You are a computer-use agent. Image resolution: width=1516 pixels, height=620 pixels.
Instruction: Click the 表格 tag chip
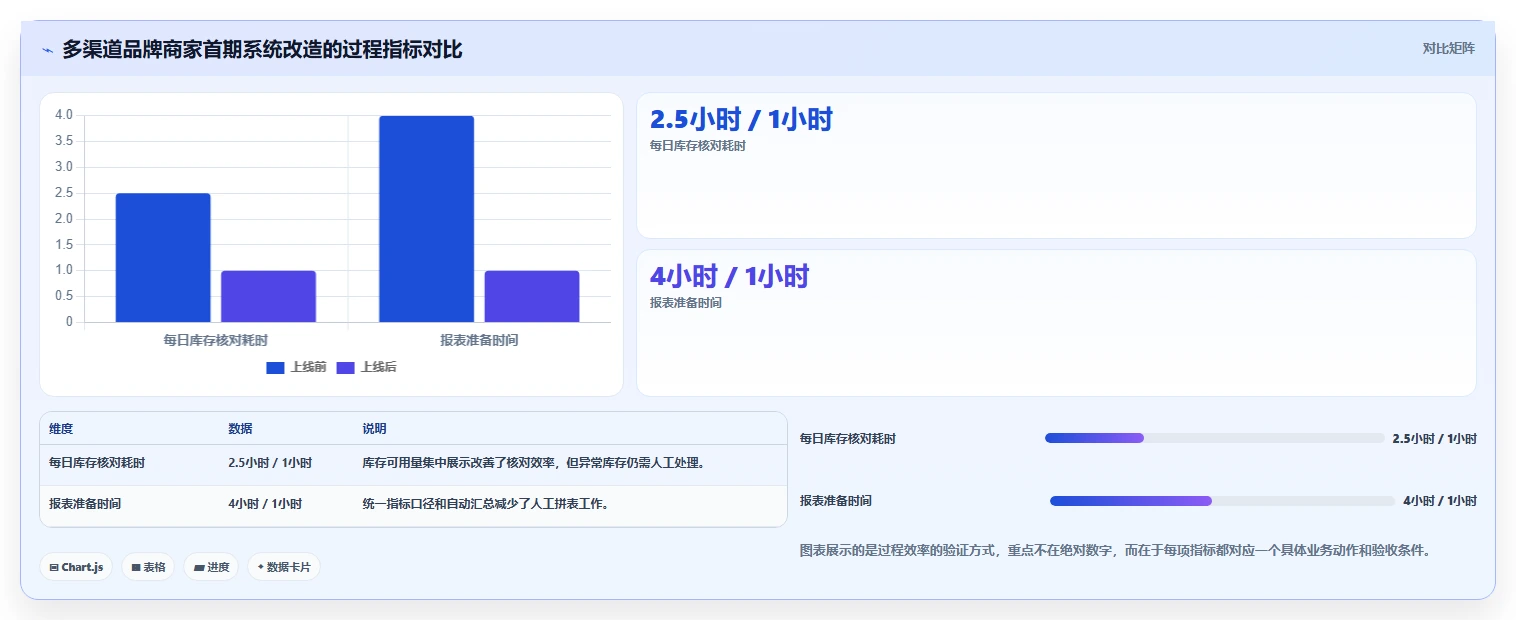coord(148,567)
